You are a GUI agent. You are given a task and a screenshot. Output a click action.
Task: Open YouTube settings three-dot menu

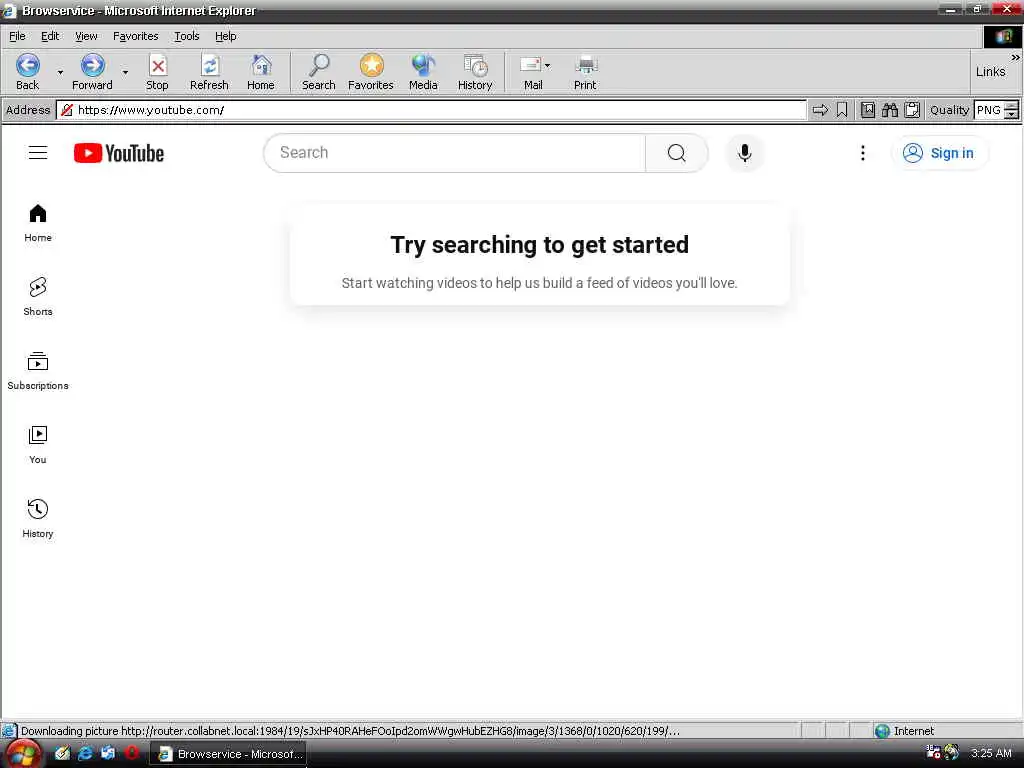coord(863,153)
